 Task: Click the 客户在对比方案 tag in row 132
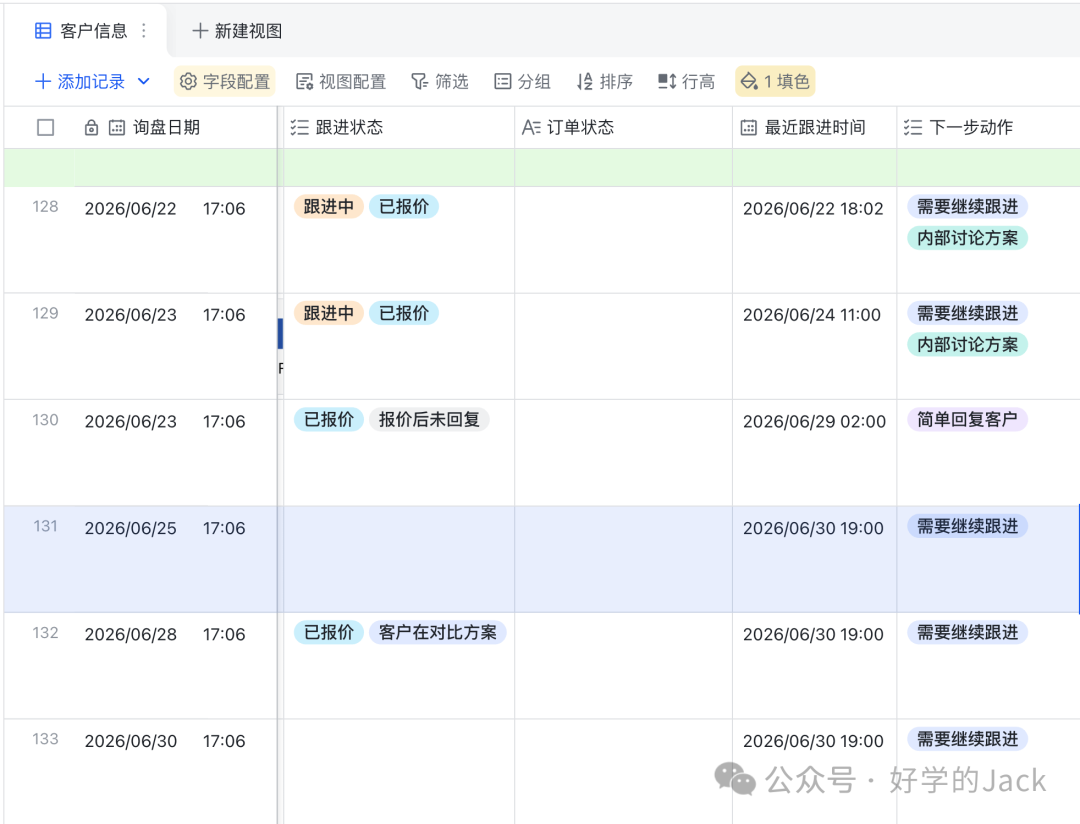click(437, 632)
